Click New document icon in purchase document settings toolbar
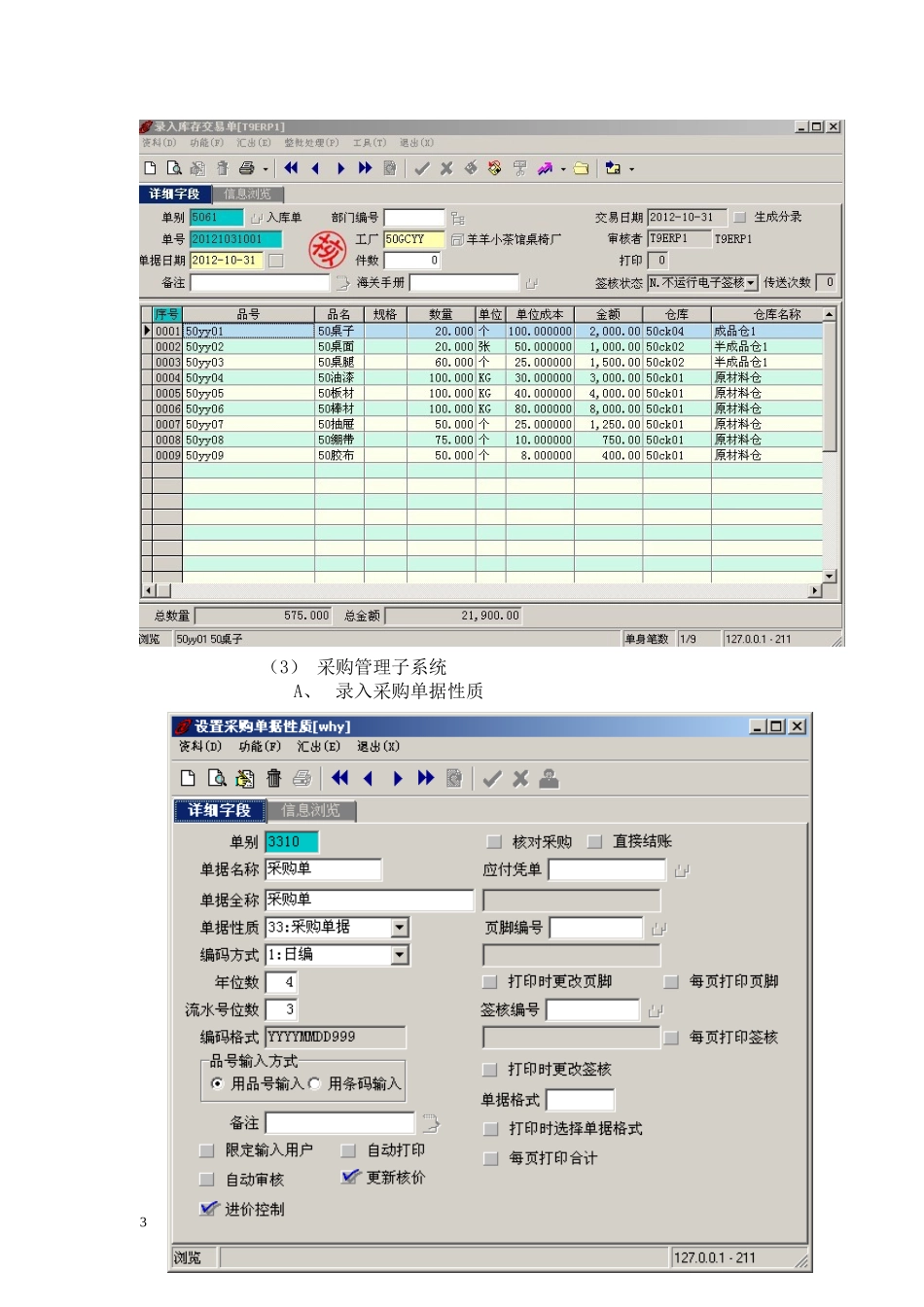Viewport: 924px width, 1307px height. (x=189, y=778)
